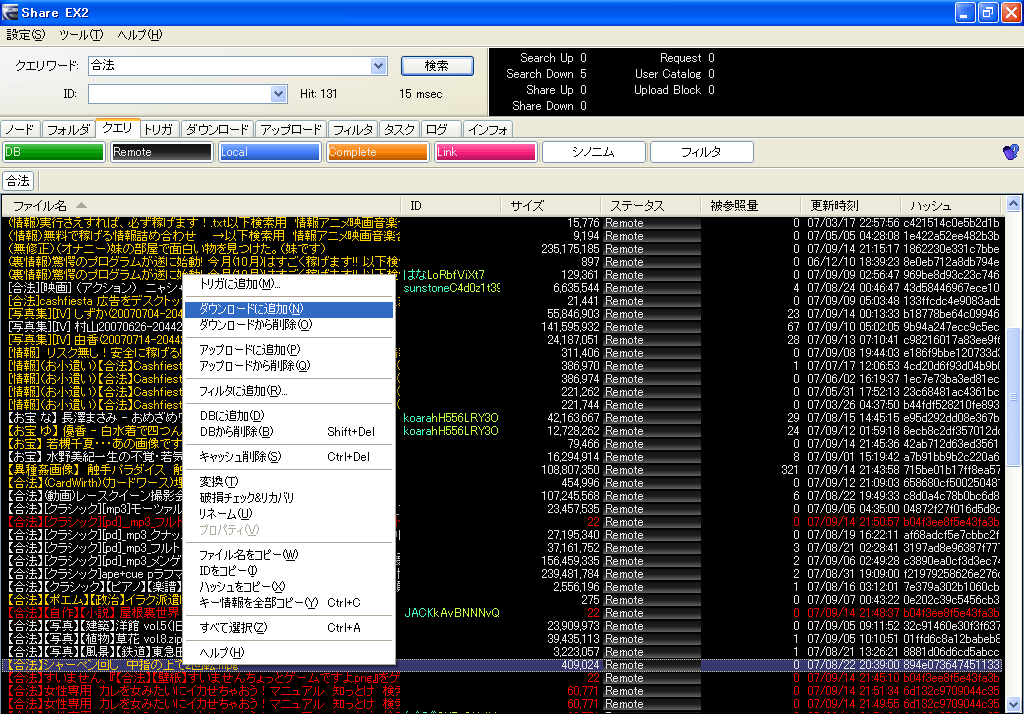Click キャッシュ削除 in the context menu
1024x714 pixels.
[240, 457]
